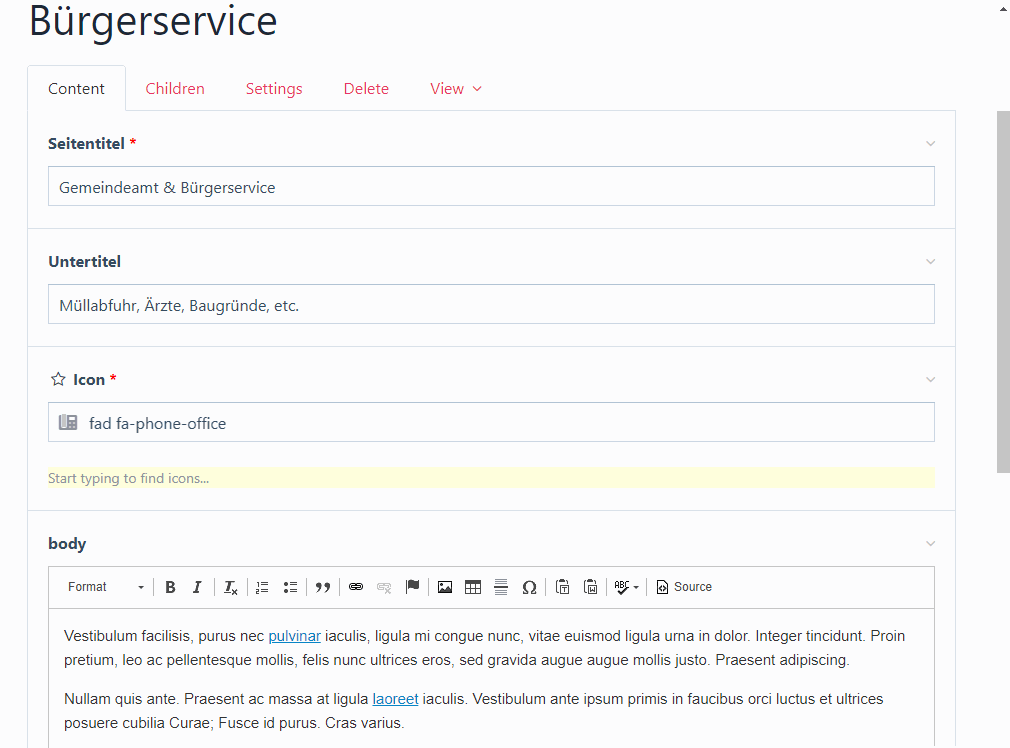This screenshot has width=1010, height=748.
Task: Apply block quote formatting
Action: [323, 587]
